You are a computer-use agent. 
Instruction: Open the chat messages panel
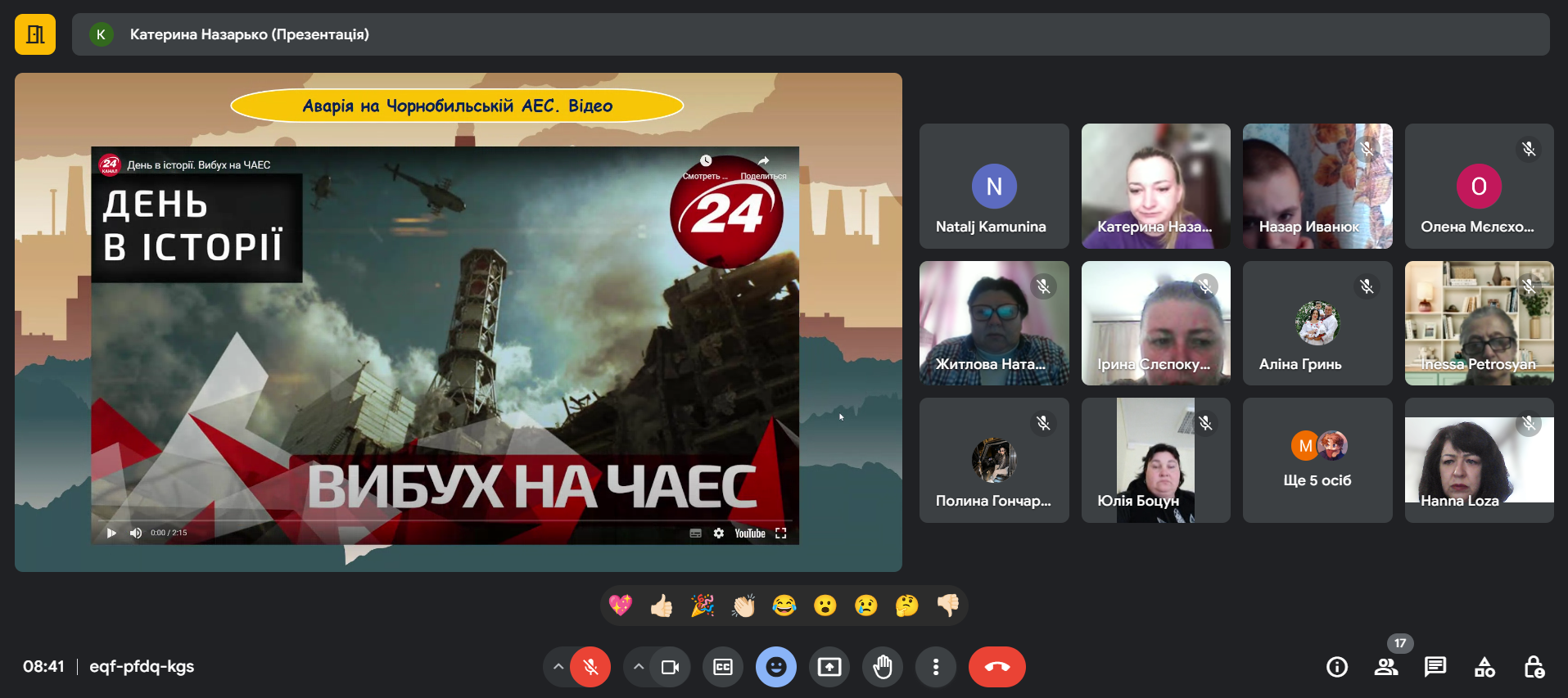pyautogui.click(x=1435, y=667)
